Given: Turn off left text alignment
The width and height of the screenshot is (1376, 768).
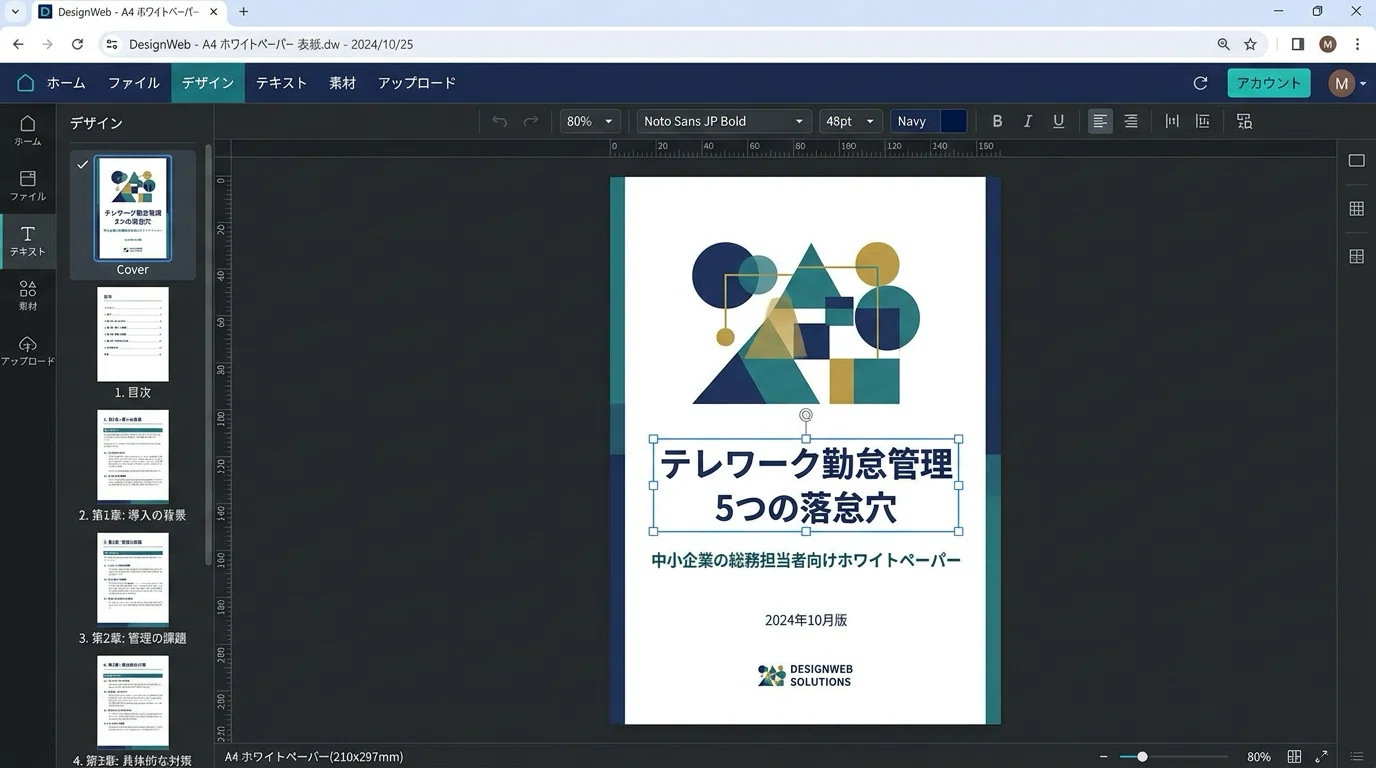Looking at the screenshot, I should [x=1100, y=121].
